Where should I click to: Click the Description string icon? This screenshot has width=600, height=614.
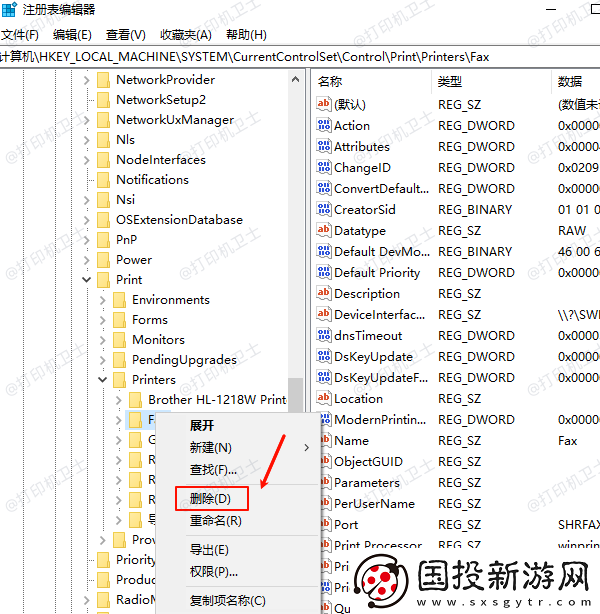coord(324,293)
